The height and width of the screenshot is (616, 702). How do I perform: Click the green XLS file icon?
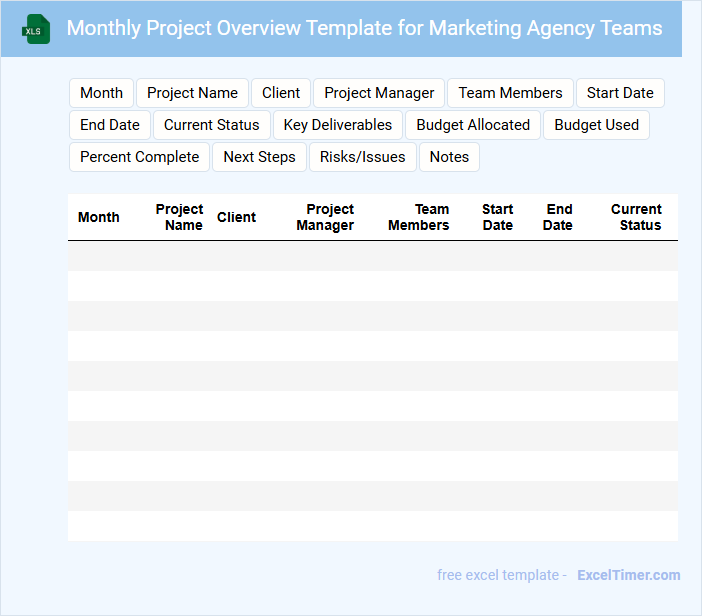(36, 29)
